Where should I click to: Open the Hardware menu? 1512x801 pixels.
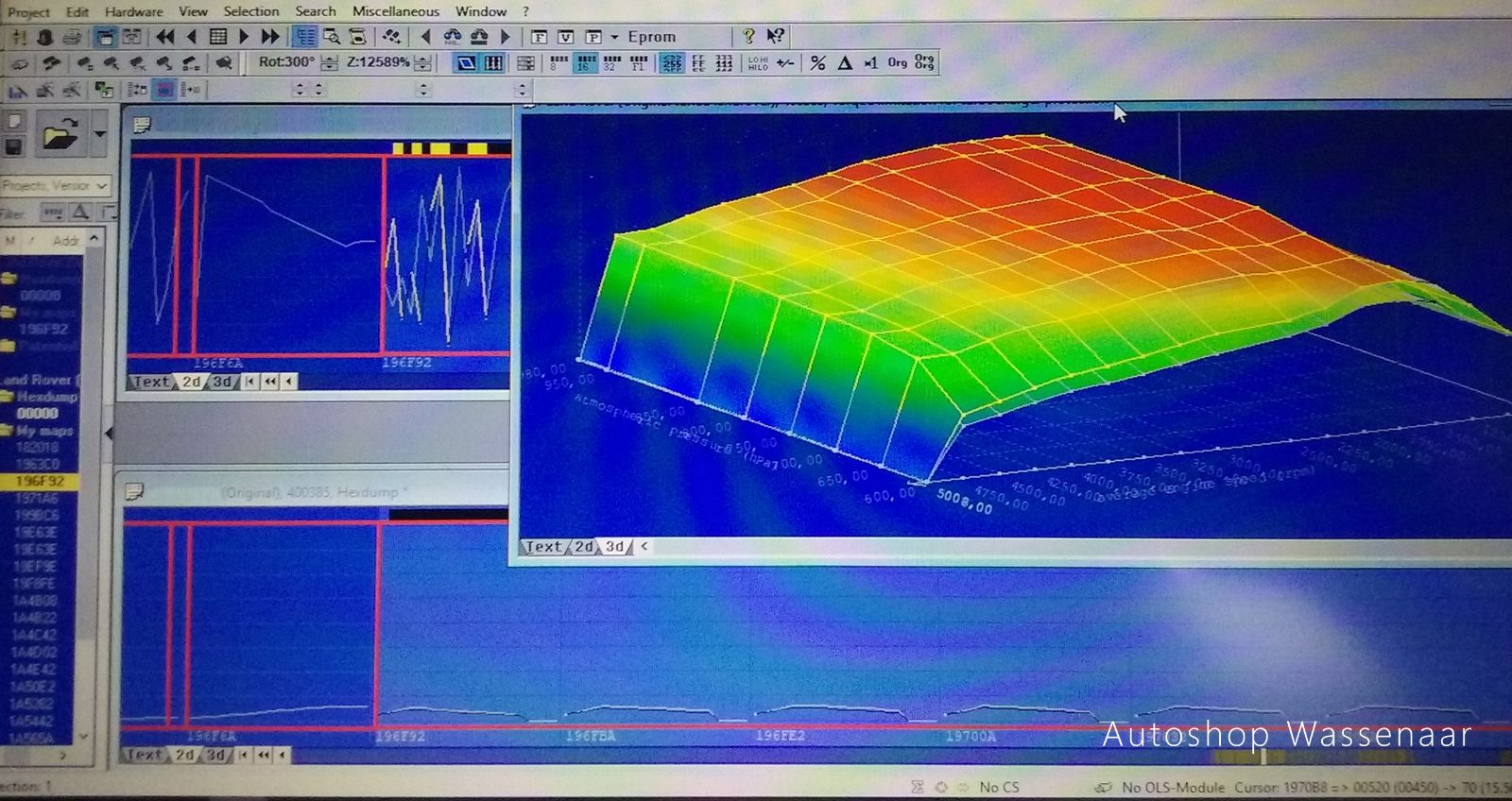point(133,11)
